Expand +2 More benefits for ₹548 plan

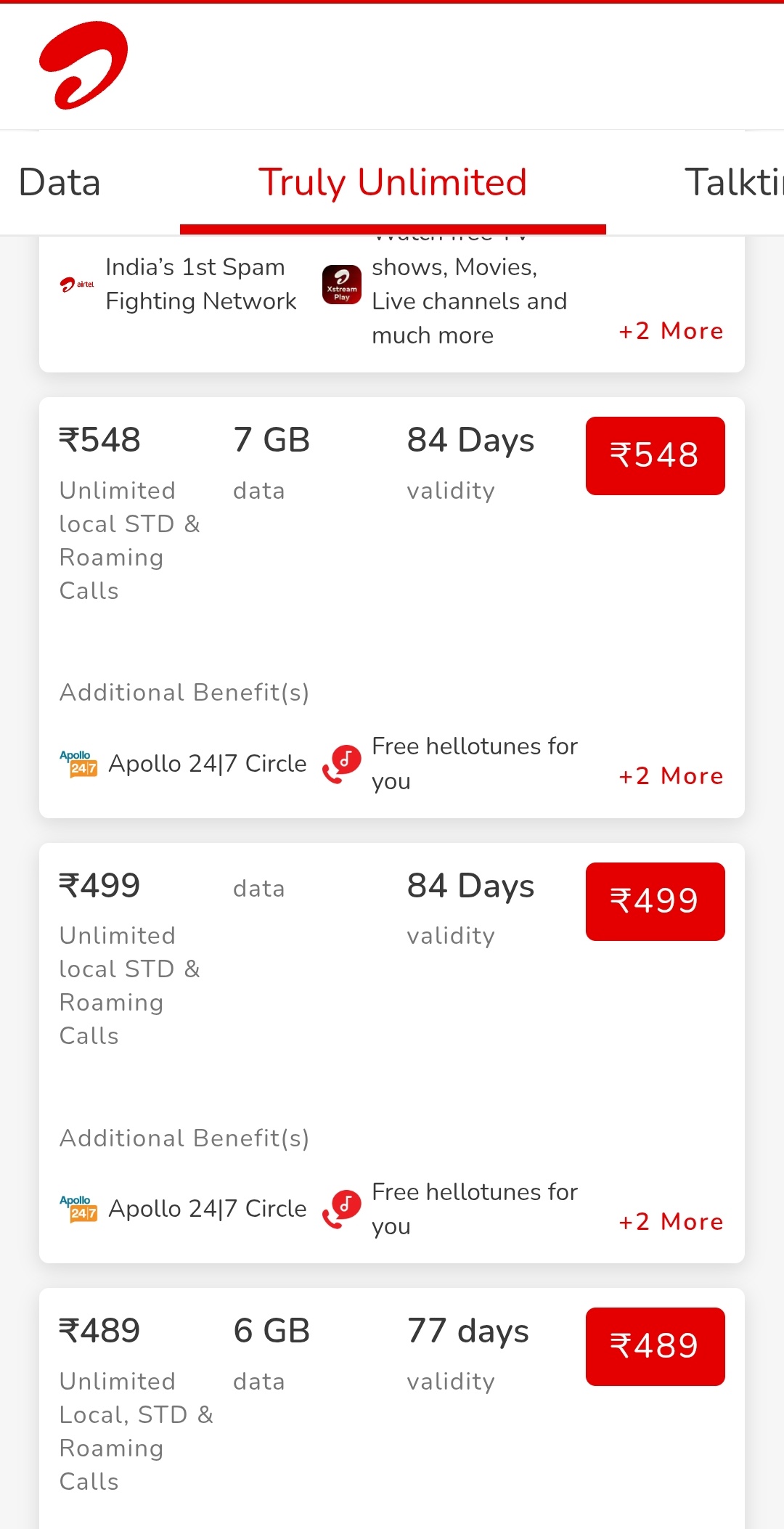671,776
